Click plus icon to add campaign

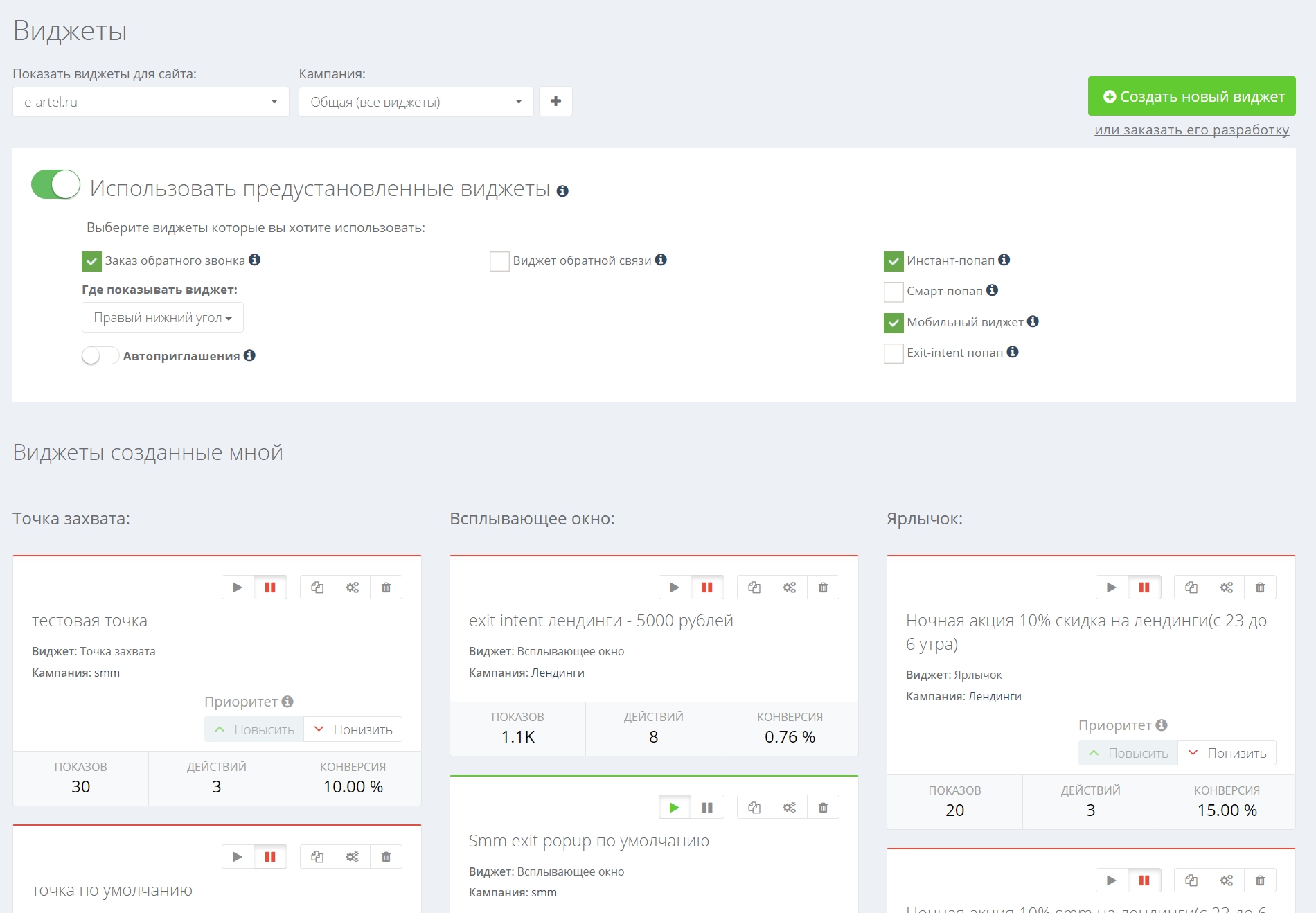tap(555, 102)
